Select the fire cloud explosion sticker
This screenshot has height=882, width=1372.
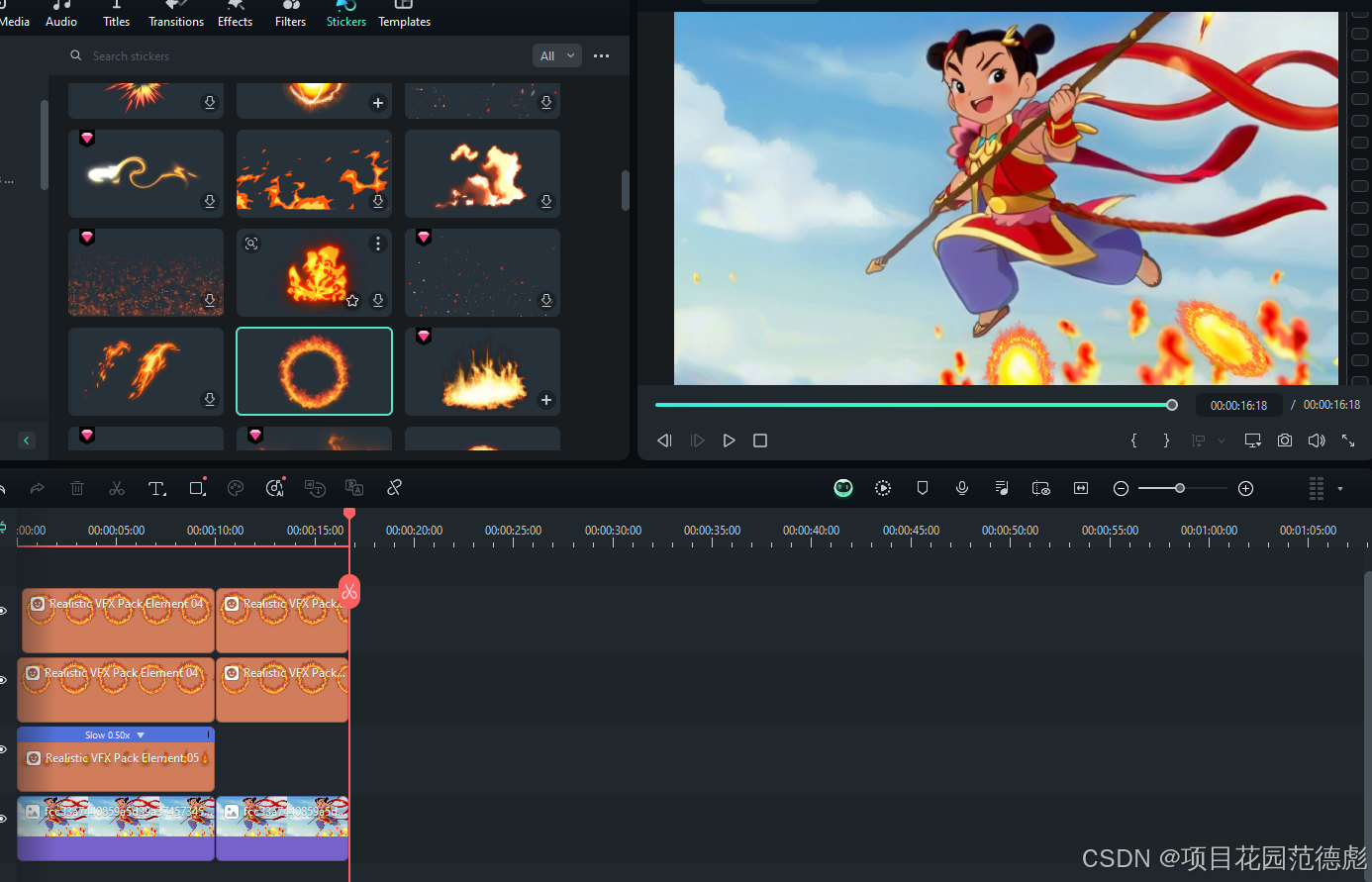[483, 173]
